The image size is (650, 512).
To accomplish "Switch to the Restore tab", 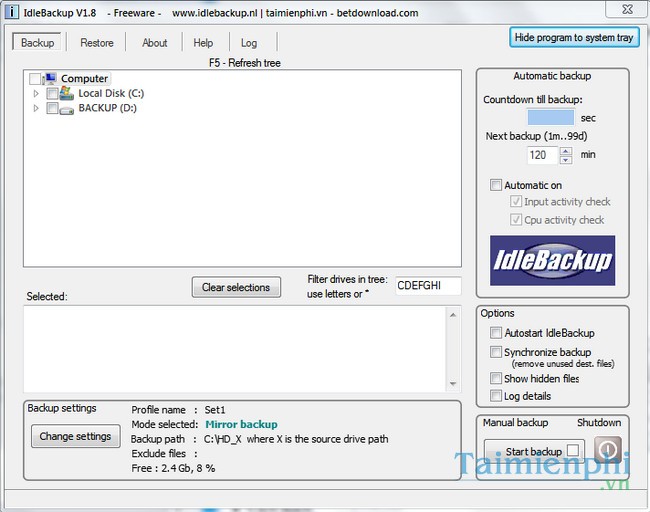I will coord(97,43).
